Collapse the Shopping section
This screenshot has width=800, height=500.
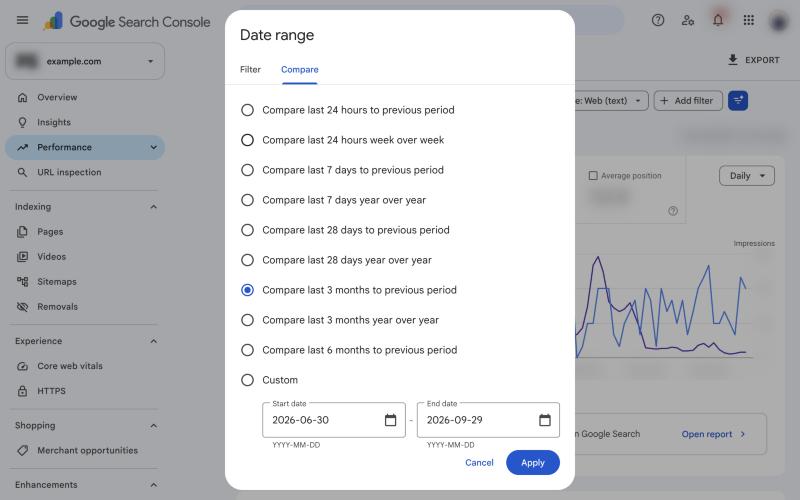(x=154, y=426)
